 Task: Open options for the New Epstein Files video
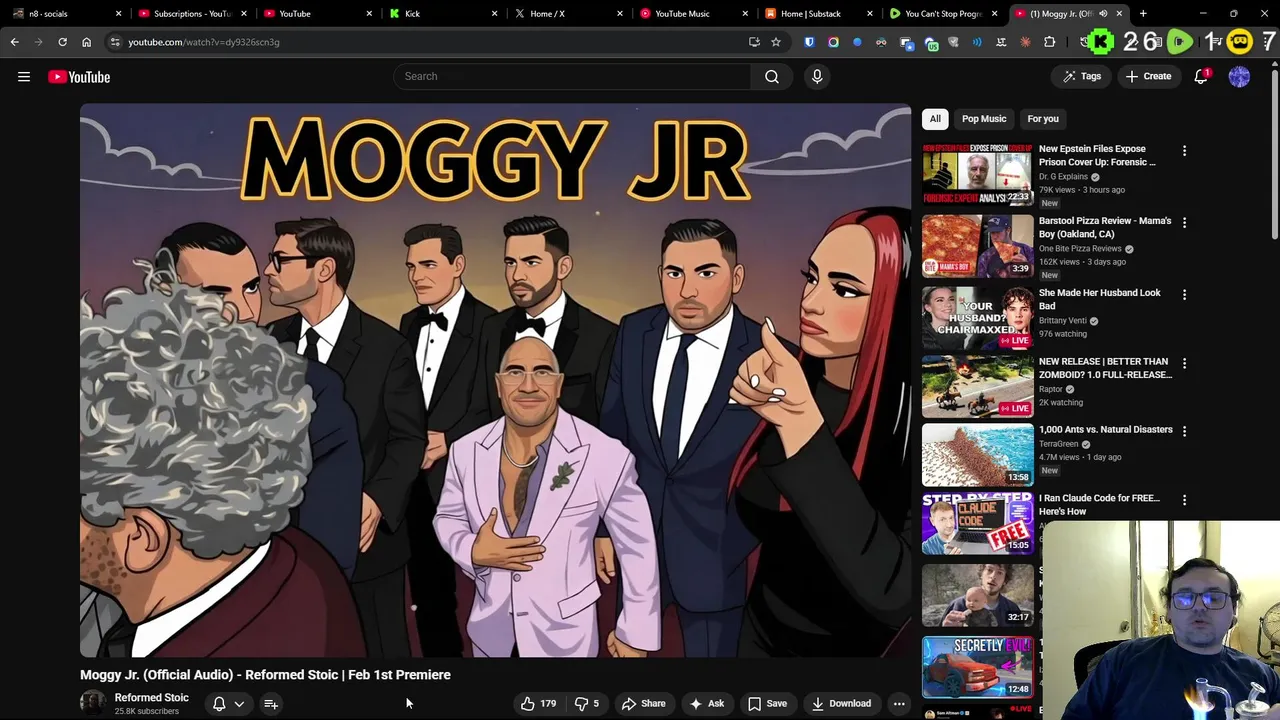click(1184, 151)
